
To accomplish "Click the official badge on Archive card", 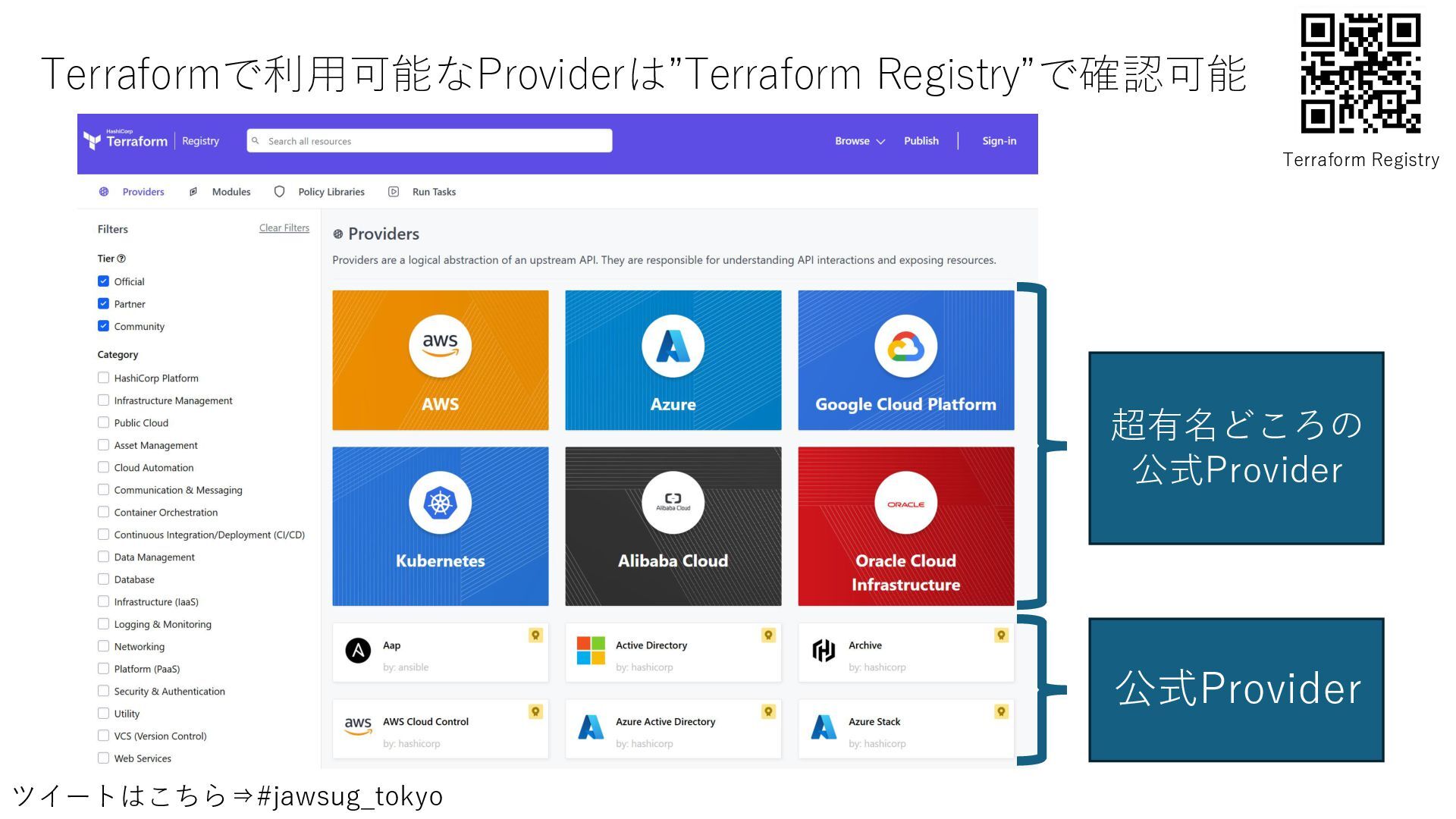I will tap(1001, 635).
